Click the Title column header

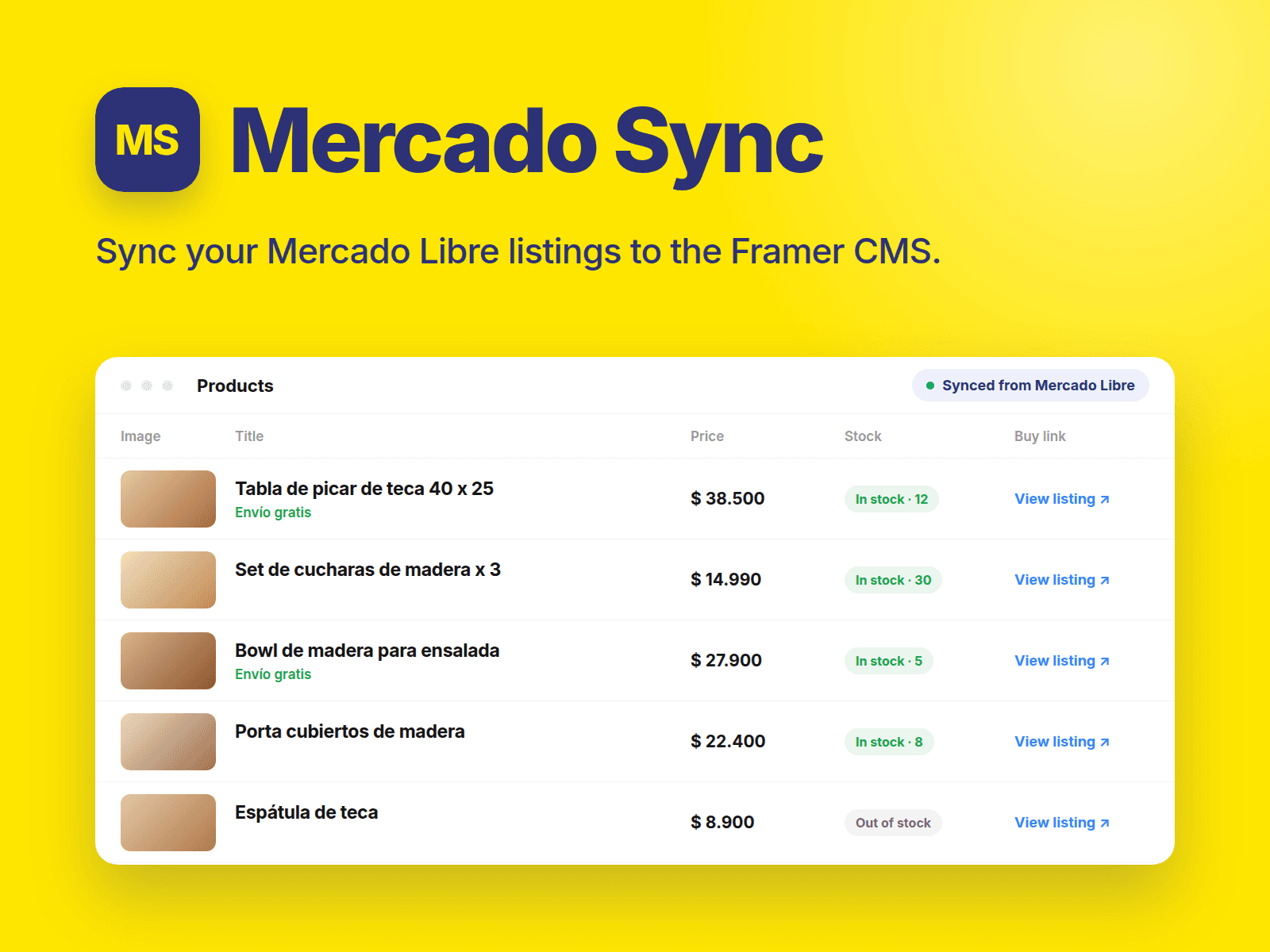(249, 436)
